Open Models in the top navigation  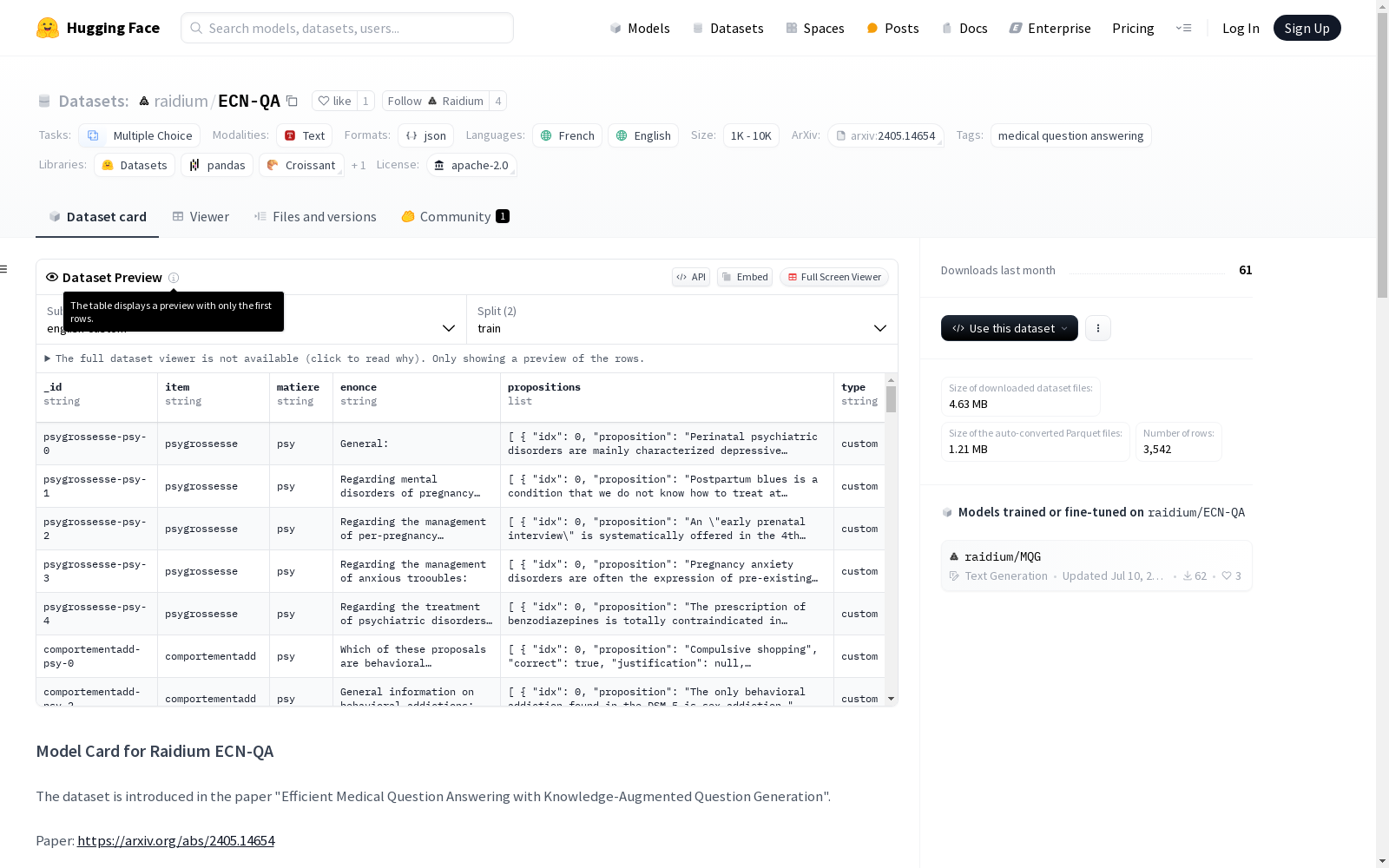click(640, 28)
